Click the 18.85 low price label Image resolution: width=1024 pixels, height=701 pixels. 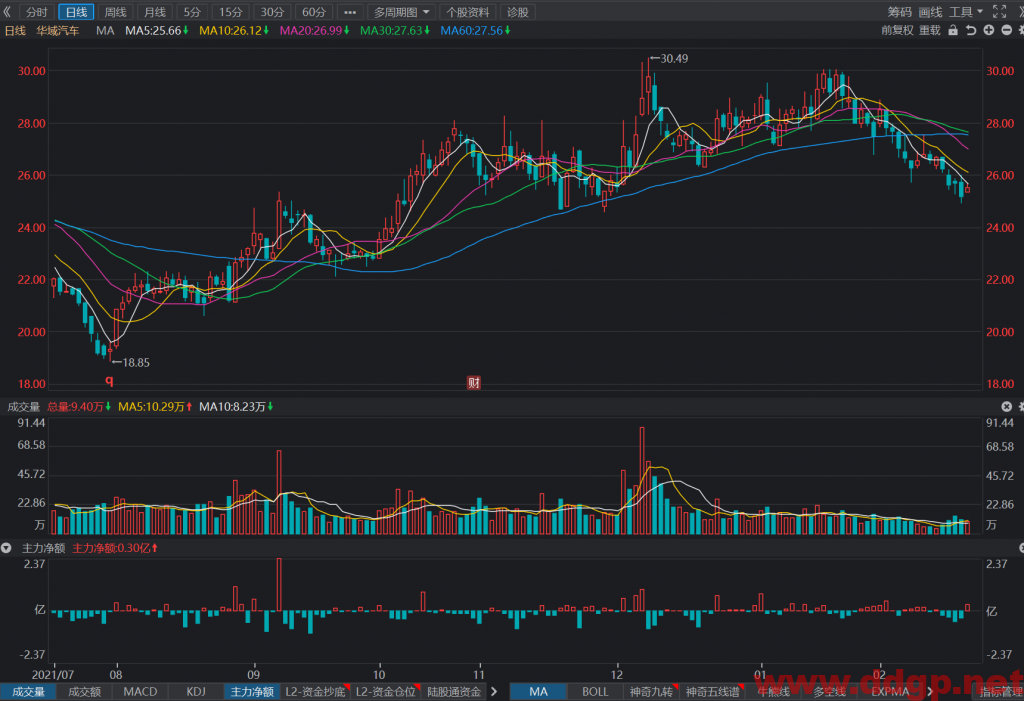(136, 363)
